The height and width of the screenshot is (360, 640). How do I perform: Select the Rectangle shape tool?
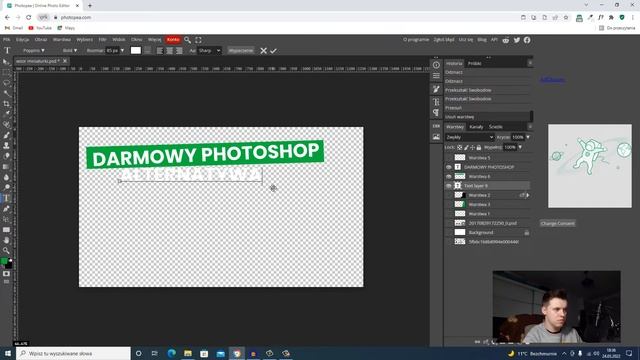point(6,230)
